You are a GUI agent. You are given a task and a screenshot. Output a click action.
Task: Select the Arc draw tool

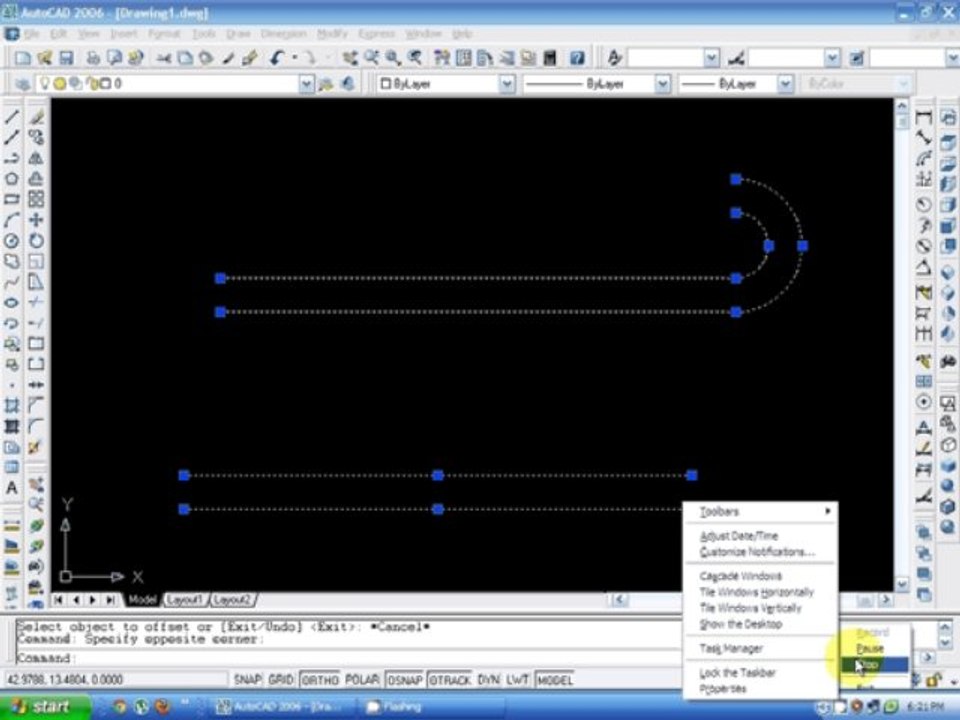tap(12, 220)
